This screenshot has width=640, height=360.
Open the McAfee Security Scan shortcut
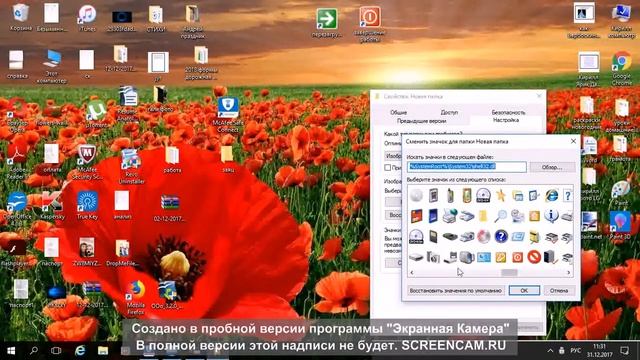(87, 162)
